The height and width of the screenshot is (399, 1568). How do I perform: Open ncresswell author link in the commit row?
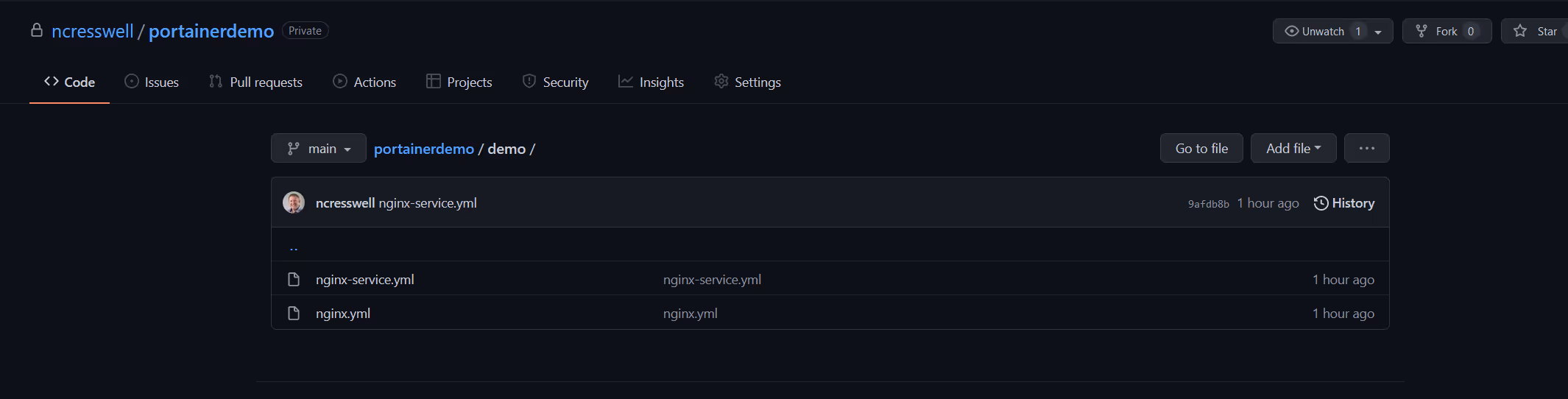point(345,203)
